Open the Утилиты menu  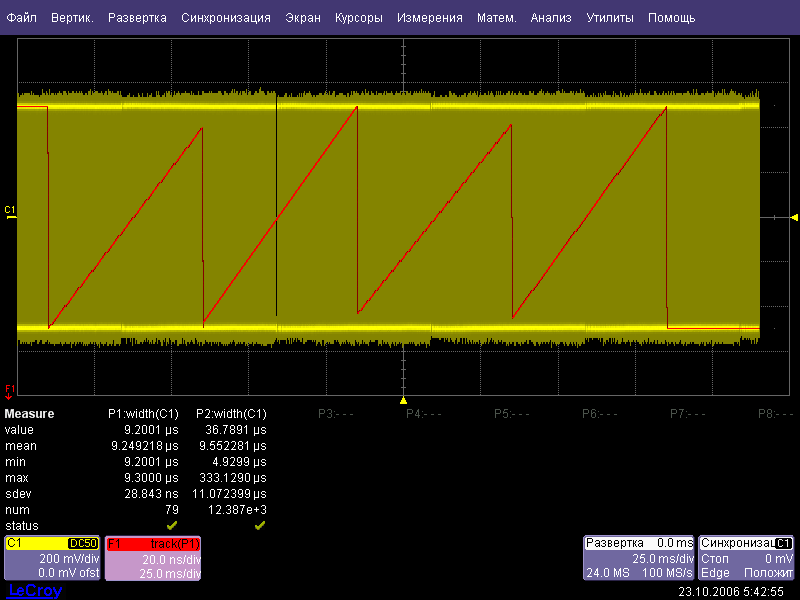coord(609,18)
